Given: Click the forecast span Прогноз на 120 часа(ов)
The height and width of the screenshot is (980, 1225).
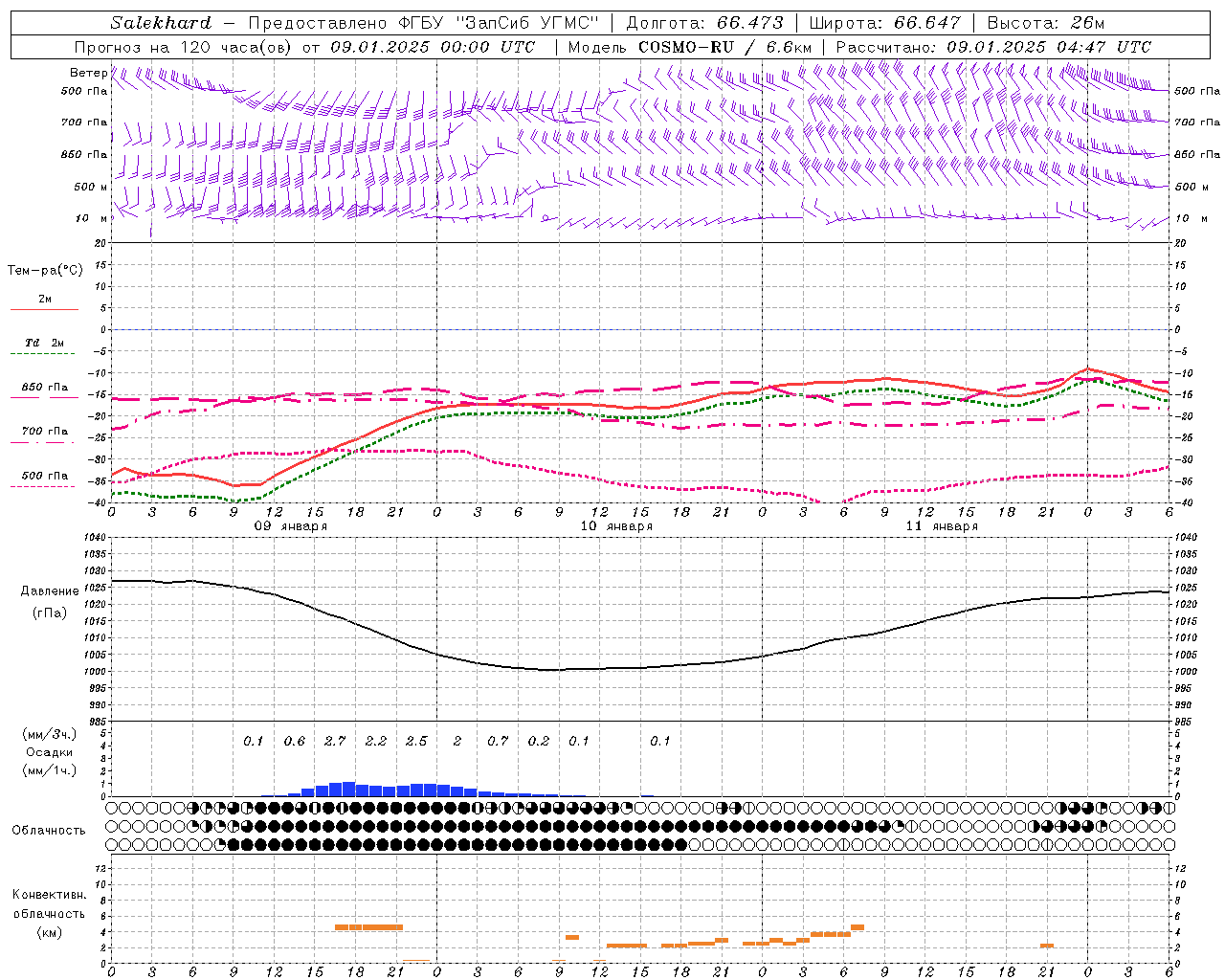Looking at the screenshot, I should pos(184,47).
